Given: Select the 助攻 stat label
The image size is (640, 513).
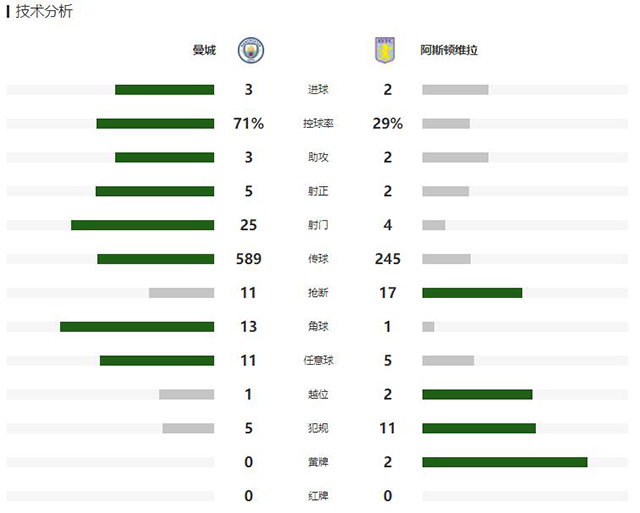Looking at the screenshot, I should (318, 158).
